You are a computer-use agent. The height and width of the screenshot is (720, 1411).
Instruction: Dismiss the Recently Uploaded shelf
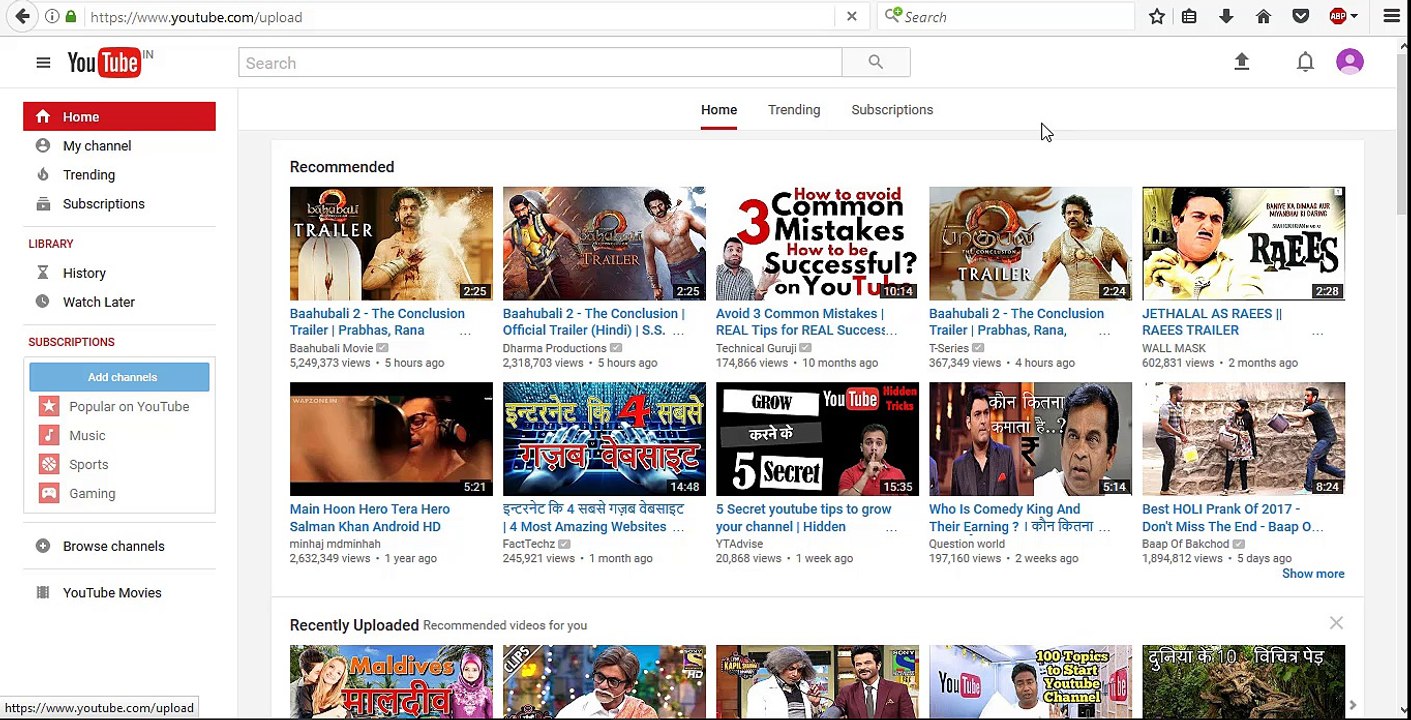[x=1336, y=623]
